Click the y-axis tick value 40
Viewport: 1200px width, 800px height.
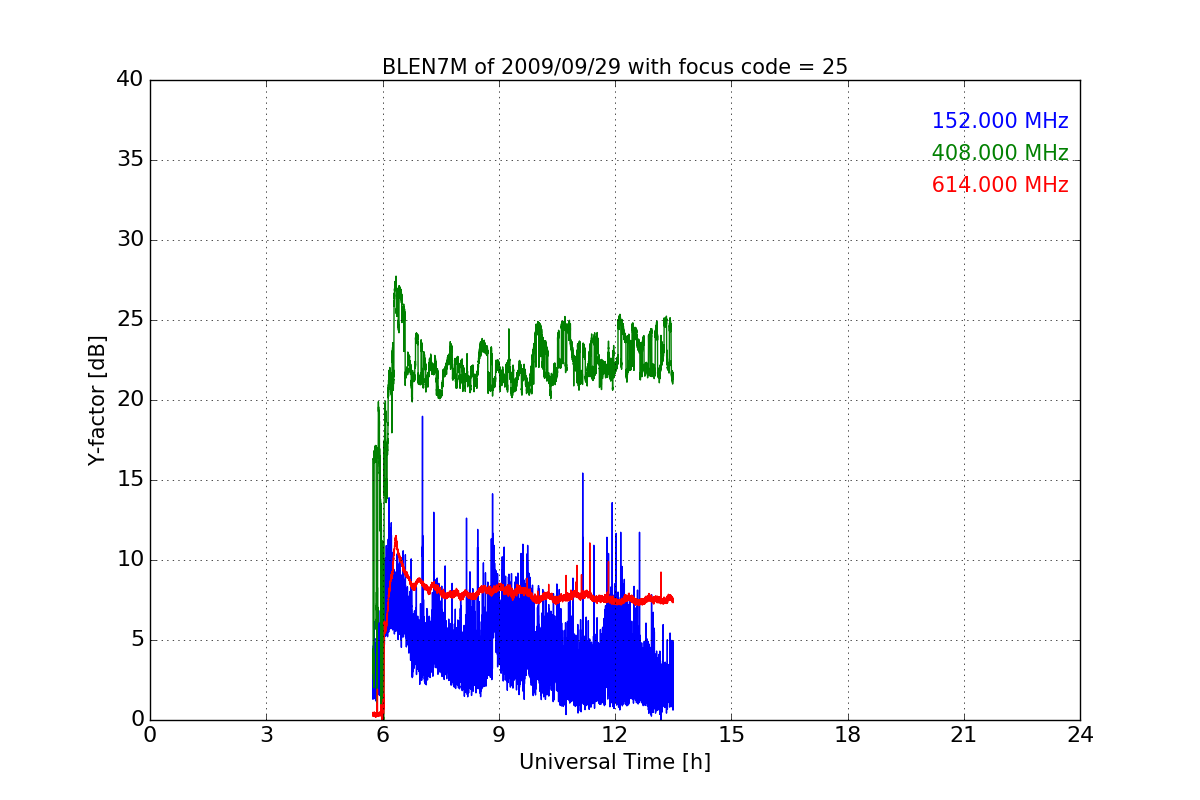(130, 80)
